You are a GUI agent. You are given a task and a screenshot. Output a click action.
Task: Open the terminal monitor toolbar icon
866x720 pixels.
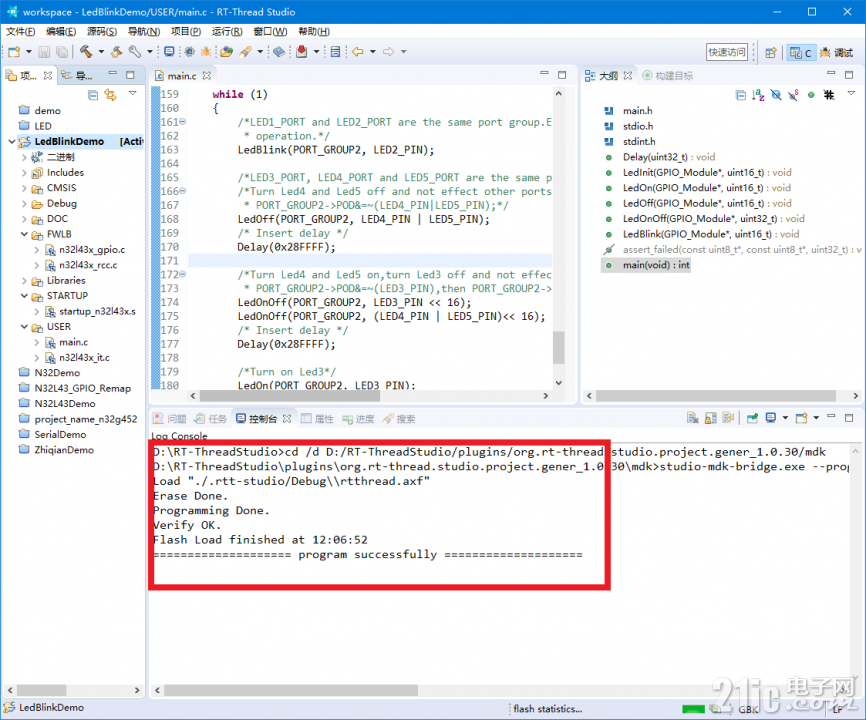(169, 52)
